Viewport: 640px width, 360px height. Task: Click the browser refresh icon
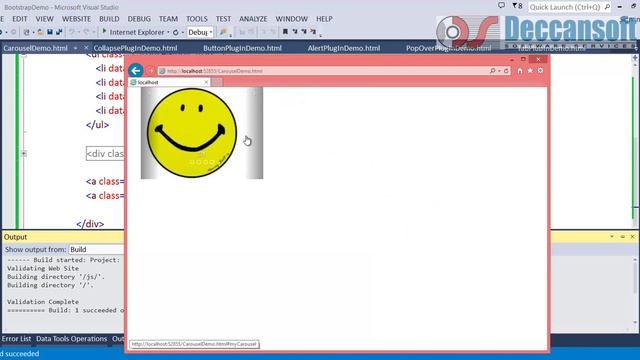tap(506, 71)
